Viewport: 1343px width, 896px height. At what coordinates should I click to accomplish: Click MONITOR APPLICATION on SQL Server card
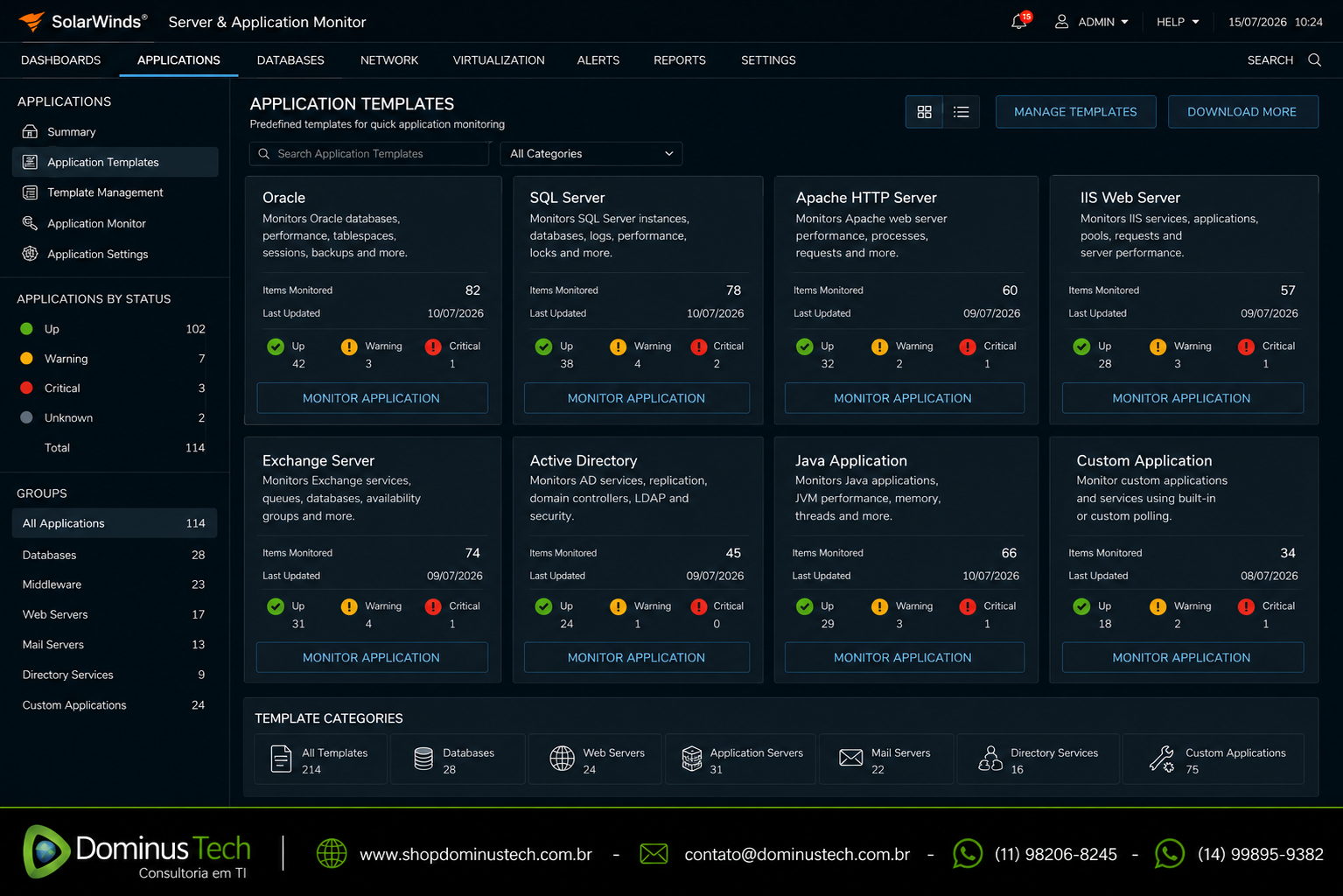tap(636, 398)
